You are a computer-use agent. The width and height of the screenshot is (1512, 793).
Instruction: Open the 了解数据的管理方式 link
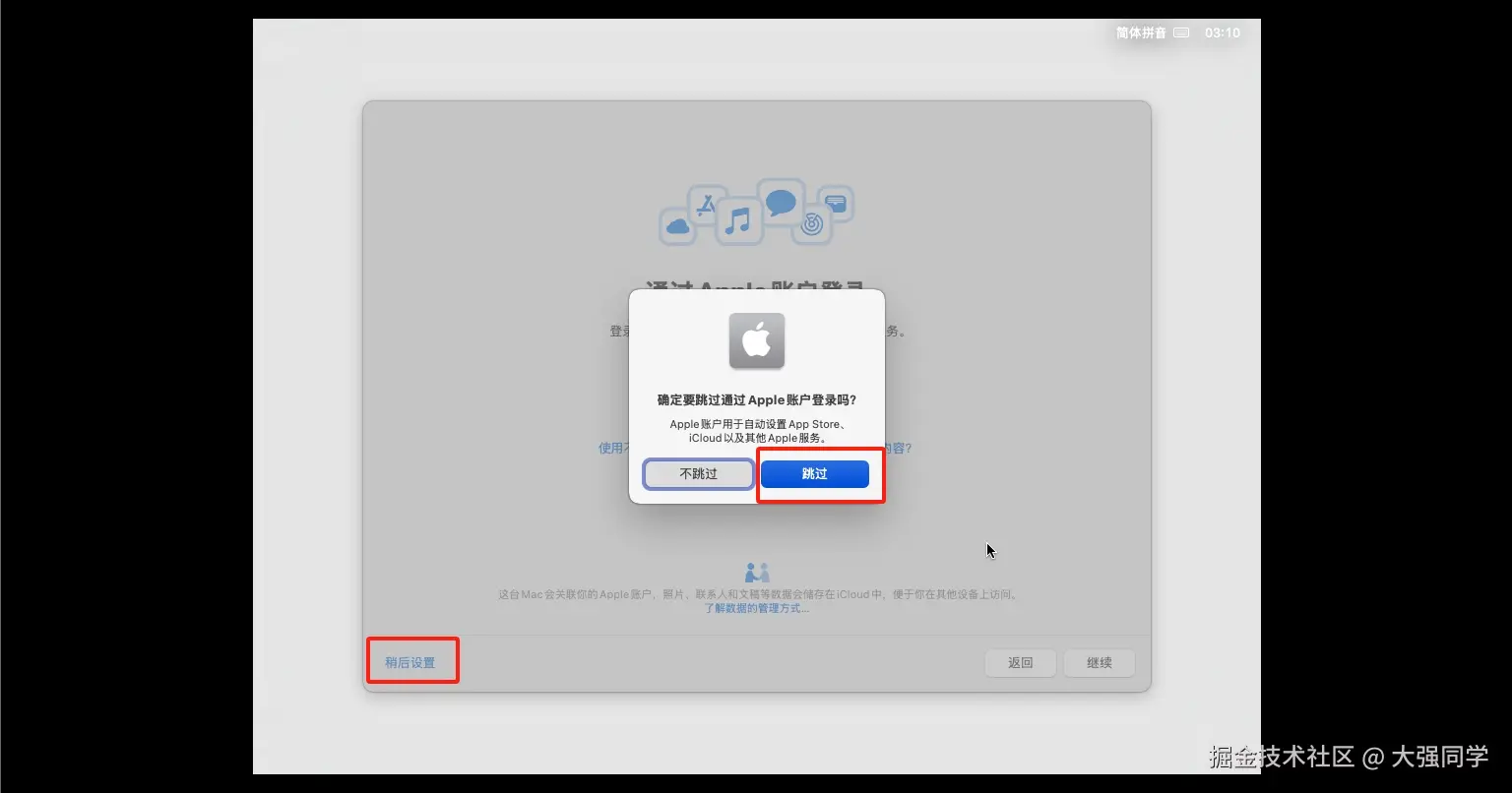pos(756,608)
